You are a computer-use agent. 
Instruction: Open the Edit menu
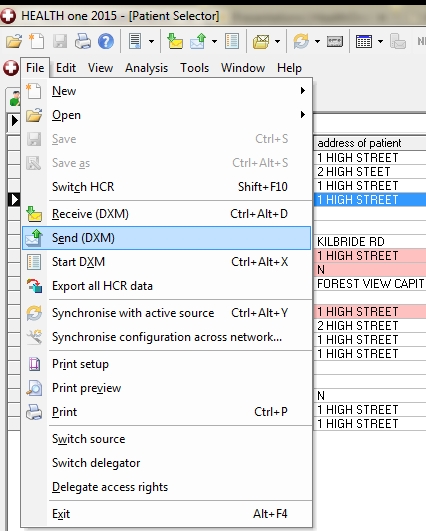(66, 68)
